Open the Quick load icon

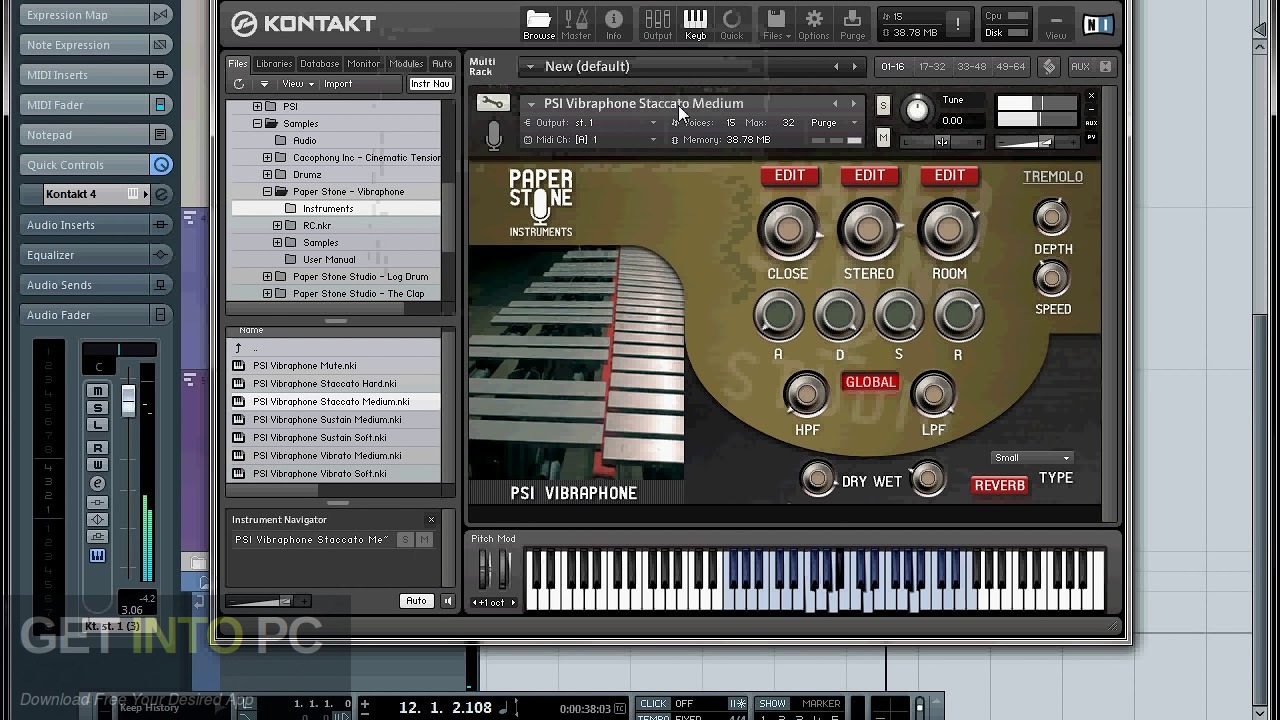point(732,24)
